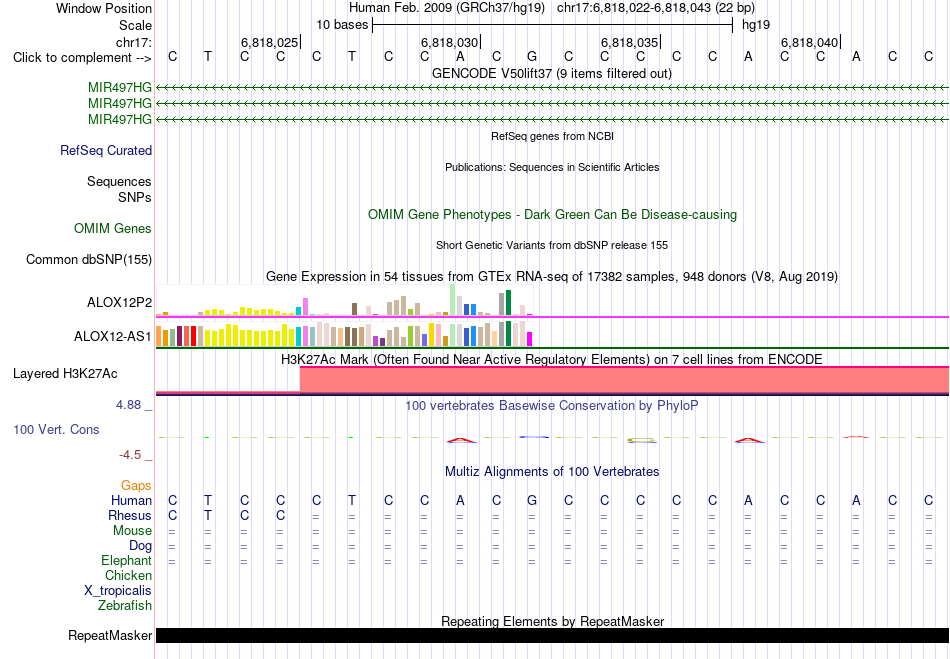Open the GENCODE V50lift37 track title
Image resolution: width=950 pixels, height=659 pixels.
point(552,73)
